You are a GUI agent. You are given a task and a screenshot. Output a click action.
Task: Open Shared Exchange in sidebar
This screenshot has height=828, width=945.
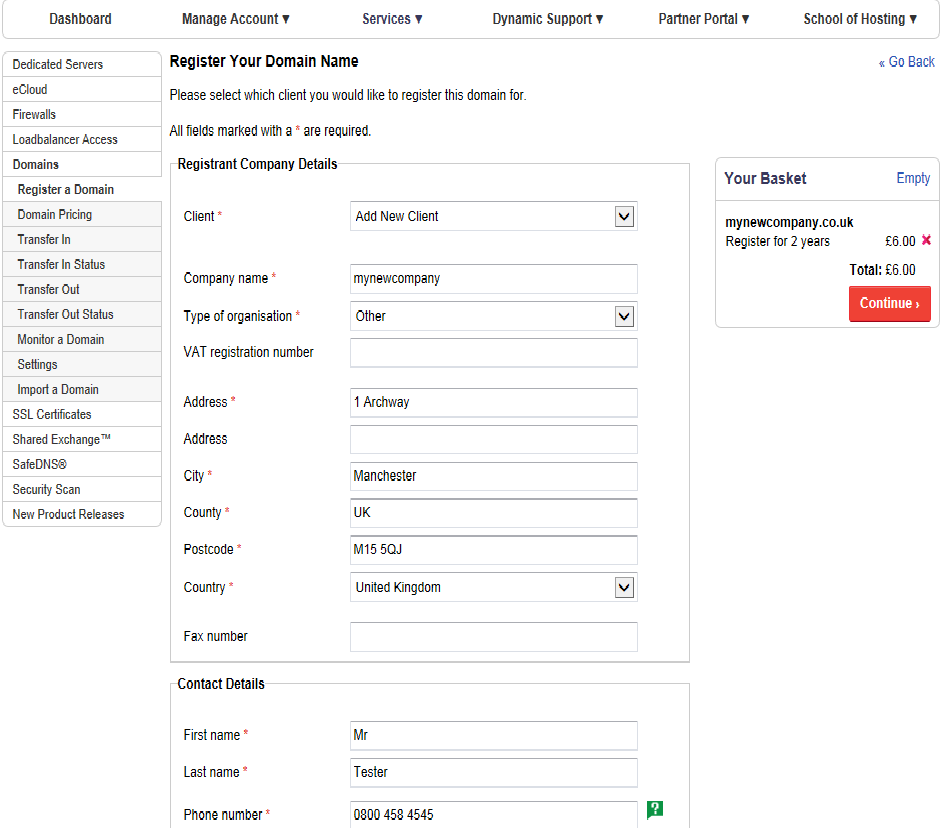click(82, 440)
